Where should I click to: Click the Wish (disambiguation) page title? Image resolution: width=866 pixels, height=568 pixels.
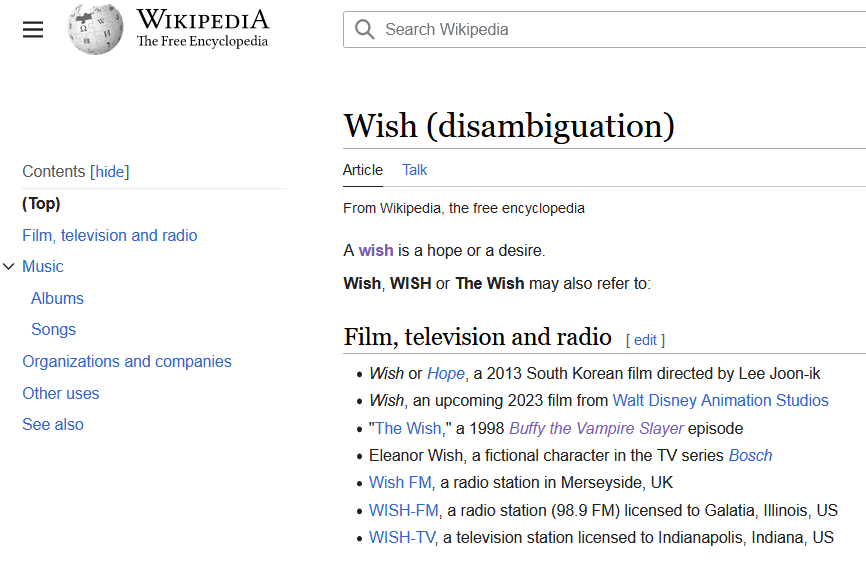point(509,125)
